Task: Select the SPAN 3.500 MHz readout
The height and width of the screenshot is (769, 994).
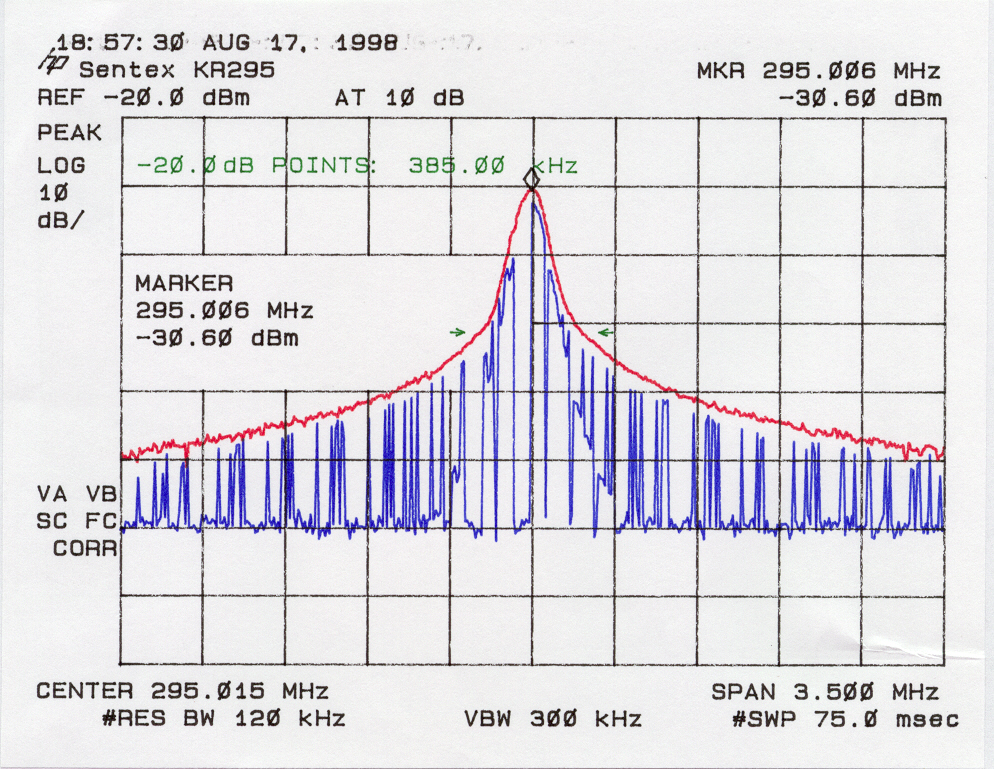Action: 825,692
